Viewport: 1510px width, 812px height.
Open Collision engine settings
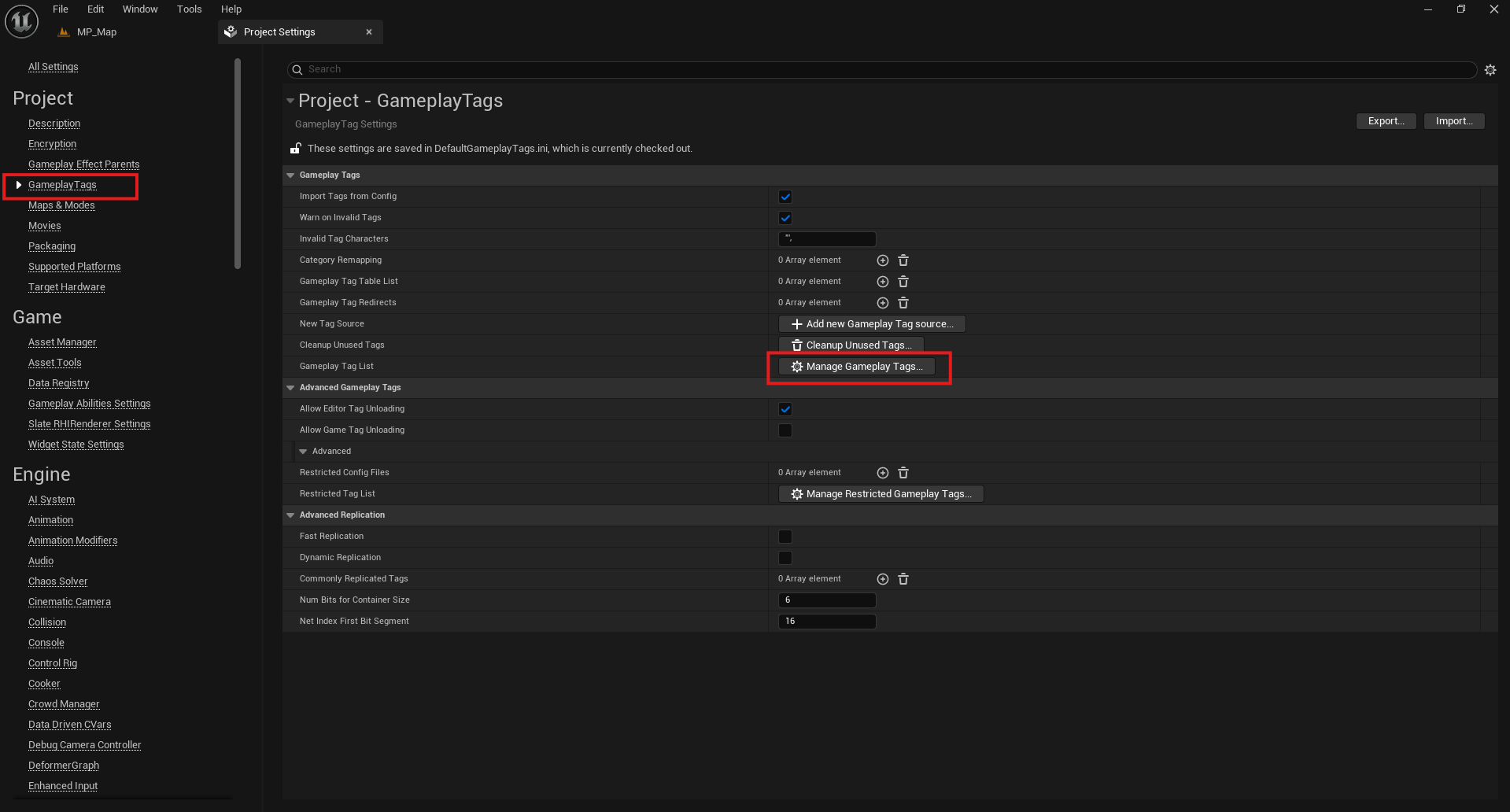[x=47, y=622]
